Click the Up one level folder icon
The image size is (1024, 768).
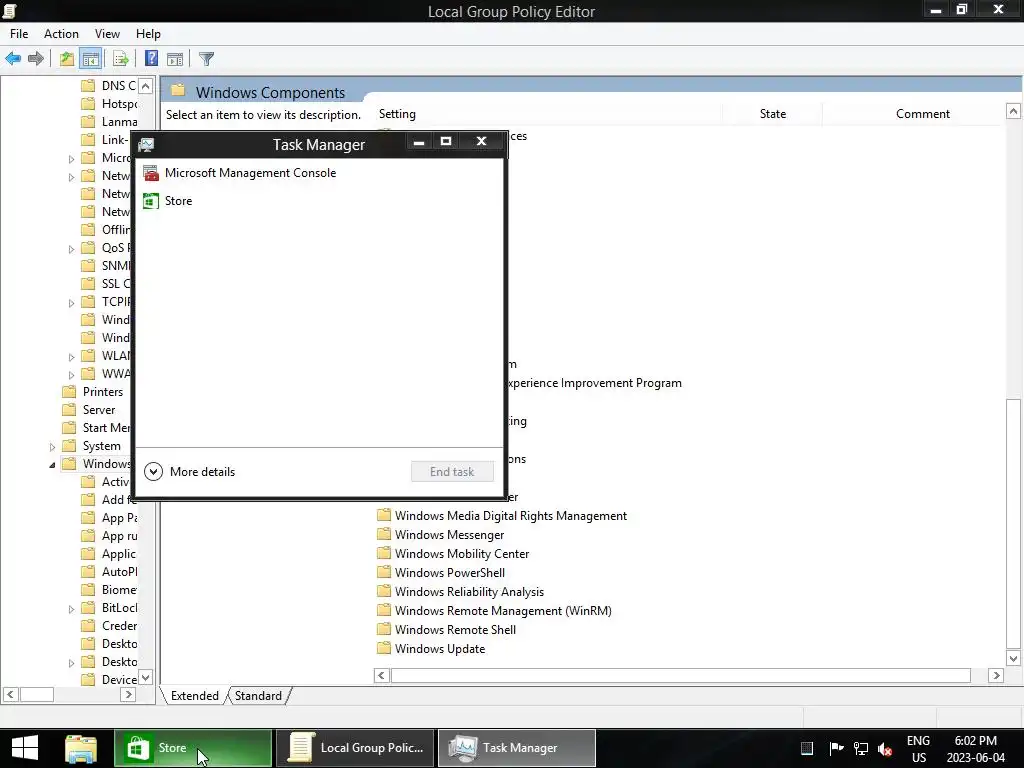click(67, 59)
